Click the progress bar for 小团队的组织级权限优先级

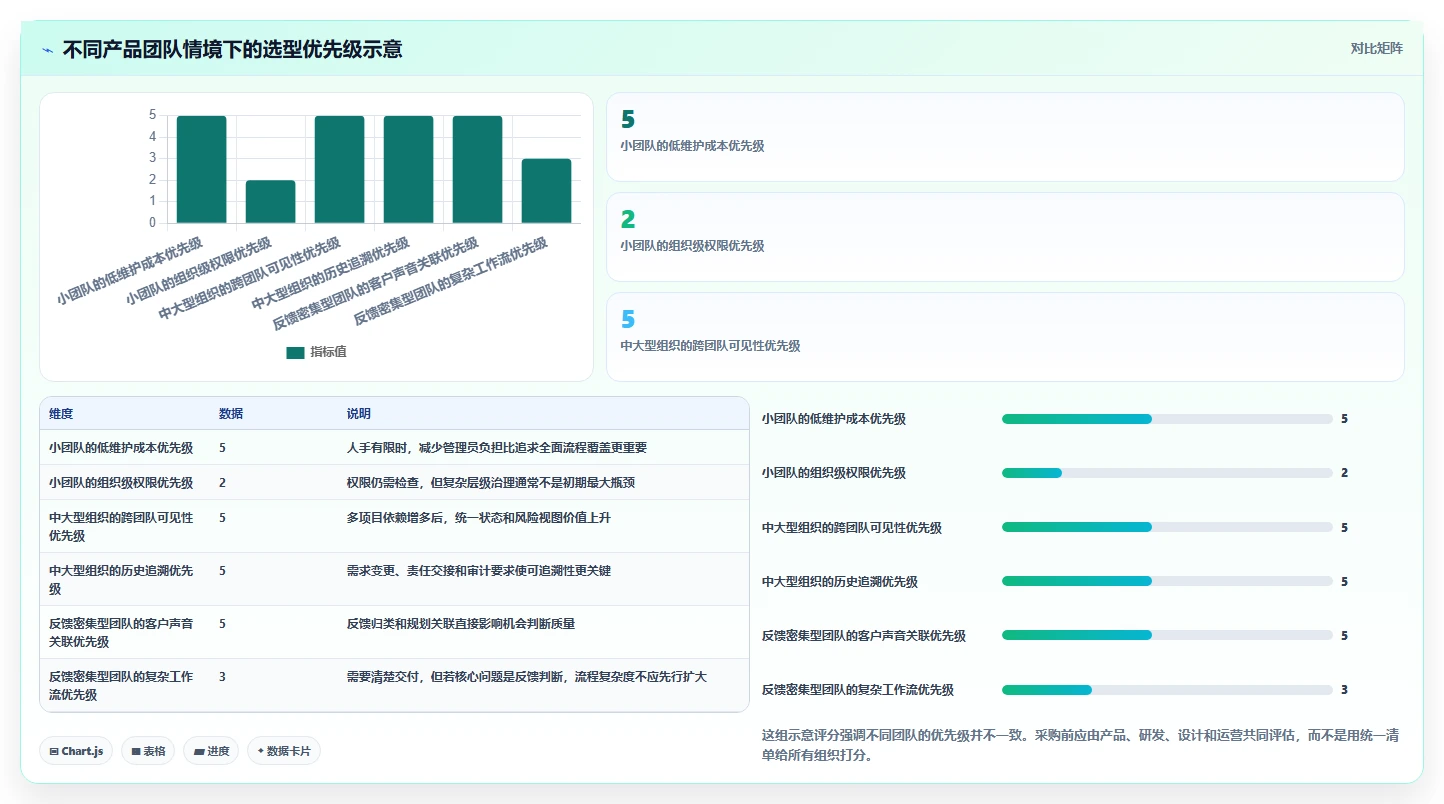1167,473
